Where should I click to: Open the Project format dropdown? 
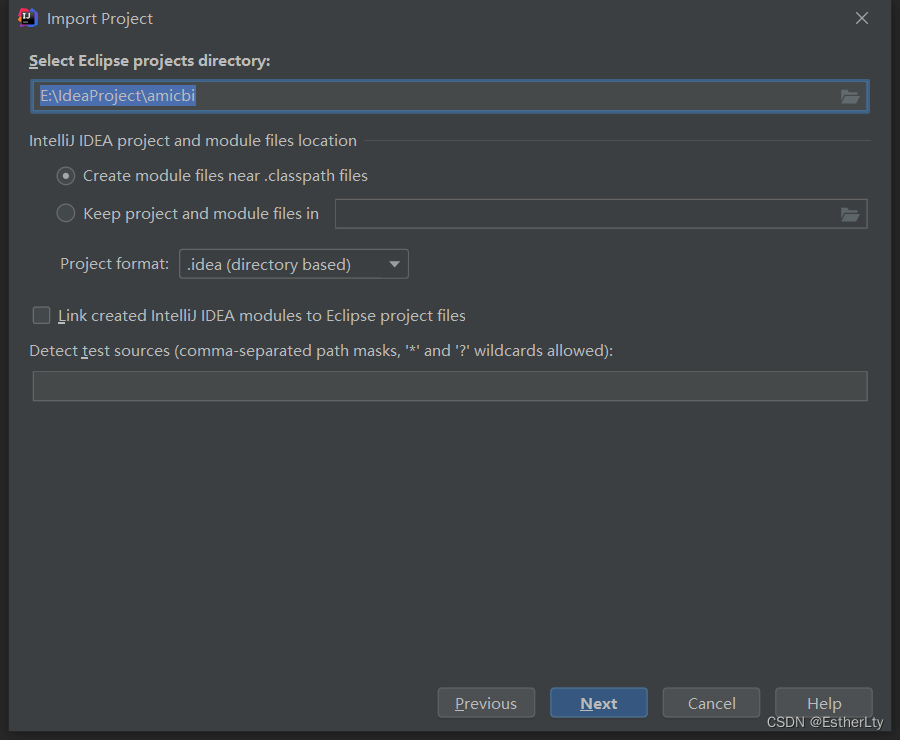(x=294, y=264)
